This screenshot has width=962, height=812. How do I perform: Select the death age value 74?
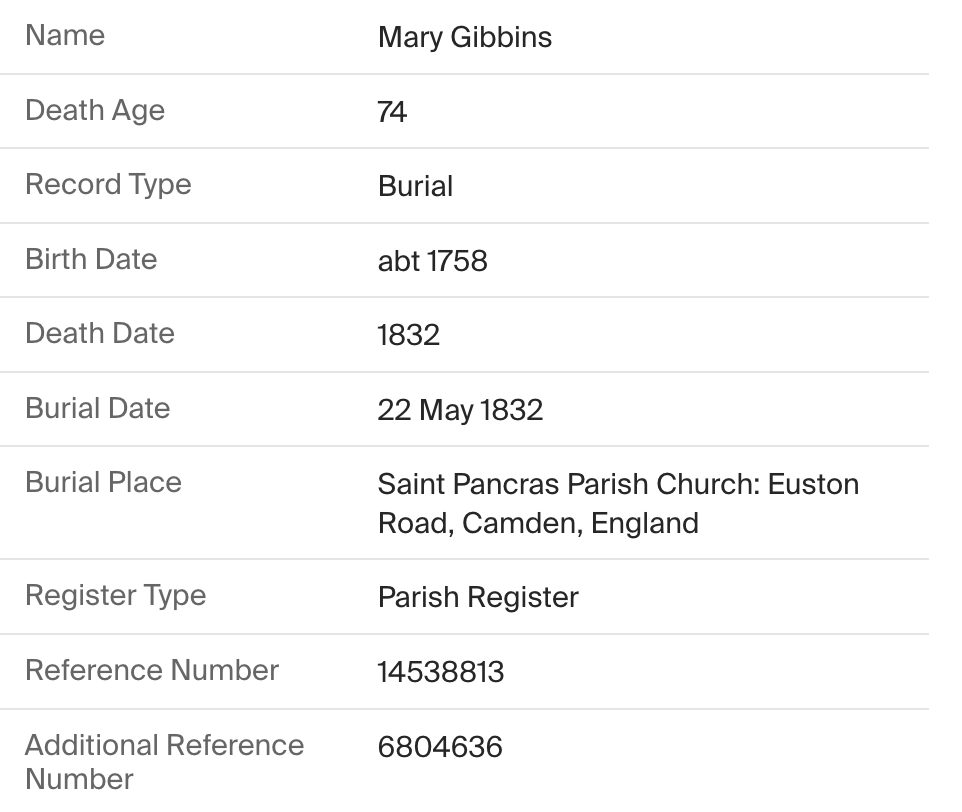(392, 112)
